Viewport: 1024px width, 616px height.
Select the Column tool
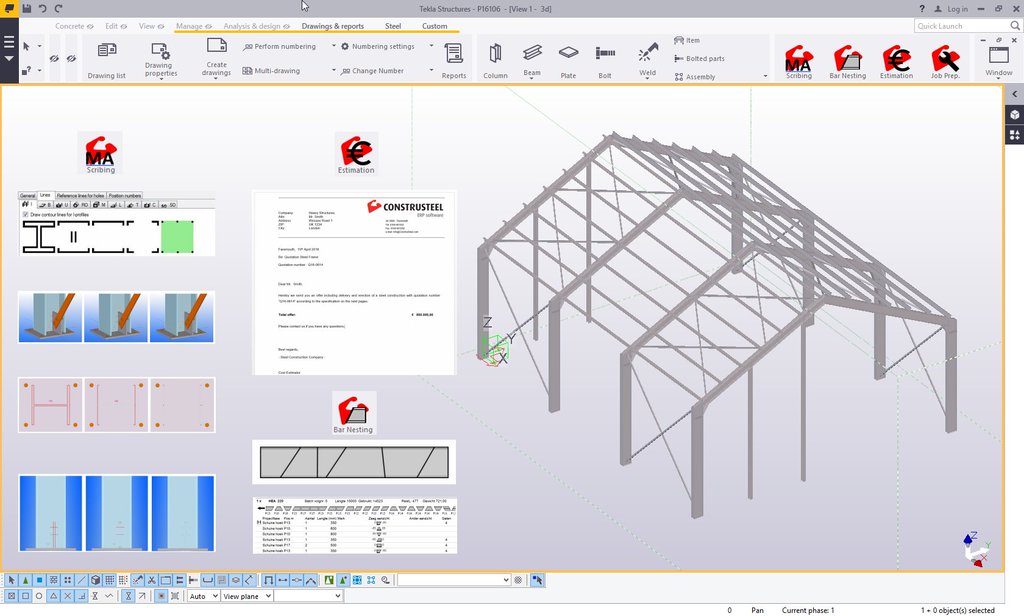coord(495,61)
